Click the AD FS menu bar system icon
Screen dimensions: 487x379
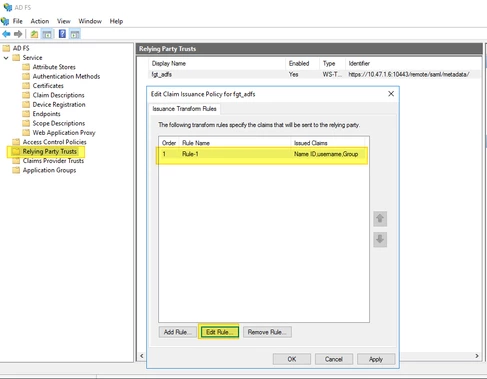[x=5, y=21]
